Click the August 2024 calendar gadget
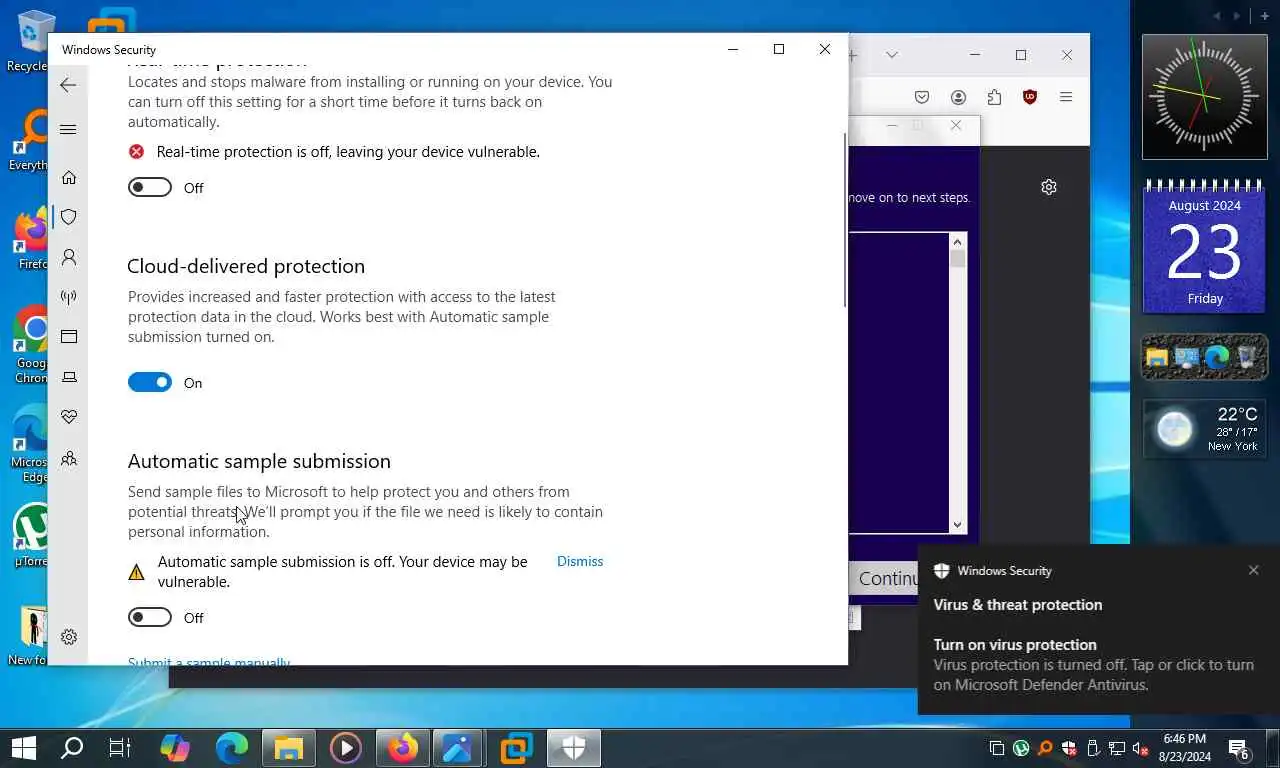The height and width of the screenshot is (768, 1280). pos(1205,247)
